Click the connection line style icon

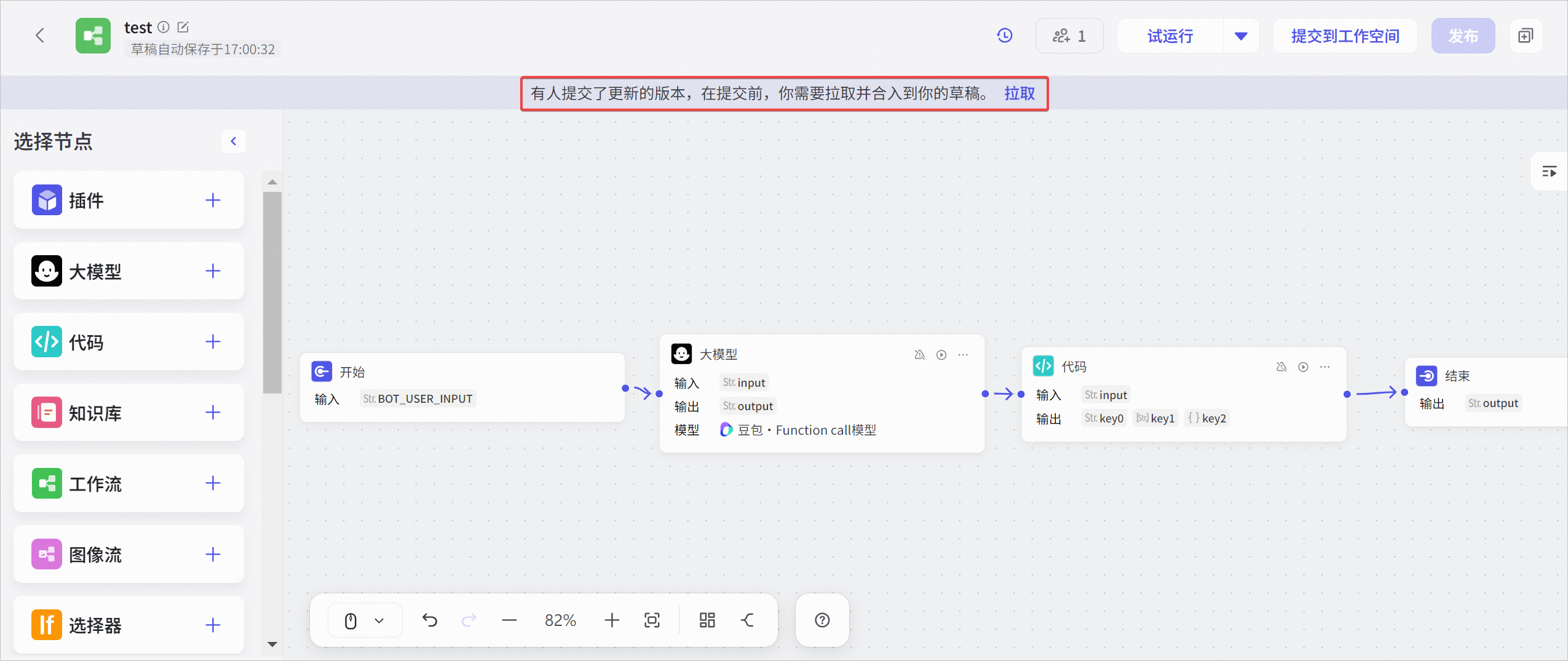pos(748,620)
